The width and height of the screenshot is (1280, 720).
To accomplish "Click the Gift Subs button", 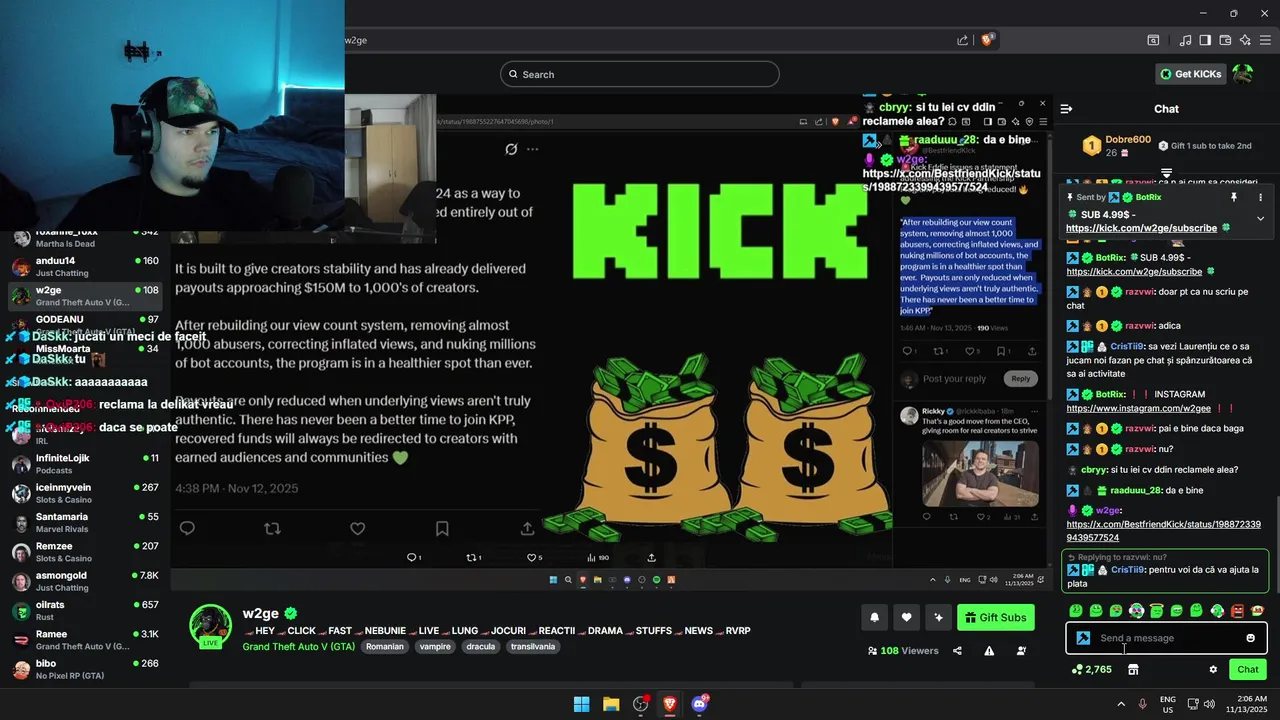I will pyautogui.click(x=995, y=617).
